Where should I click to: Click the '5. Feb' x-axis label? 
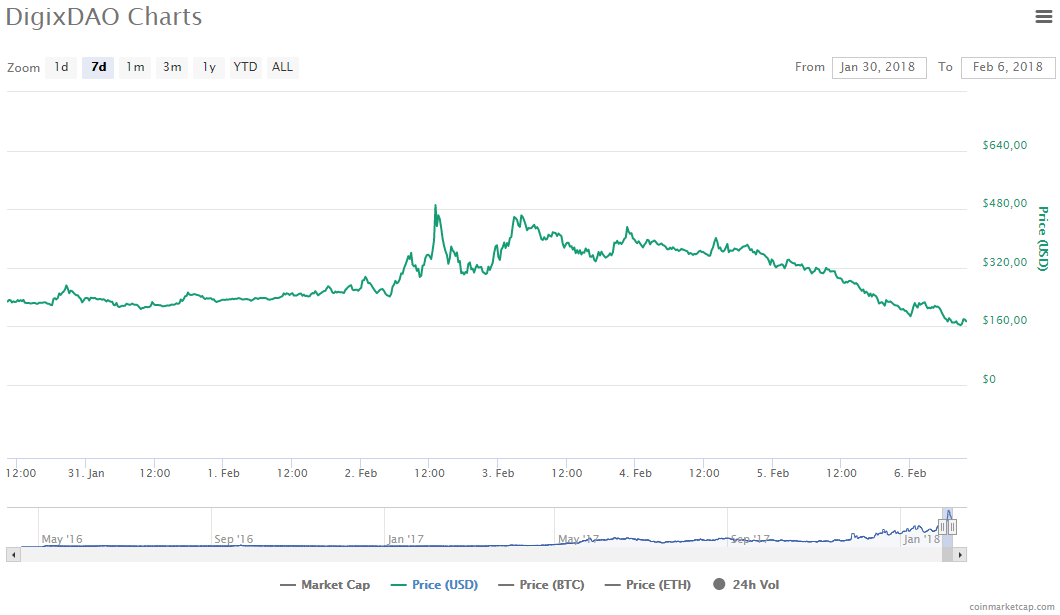point(773,473)
